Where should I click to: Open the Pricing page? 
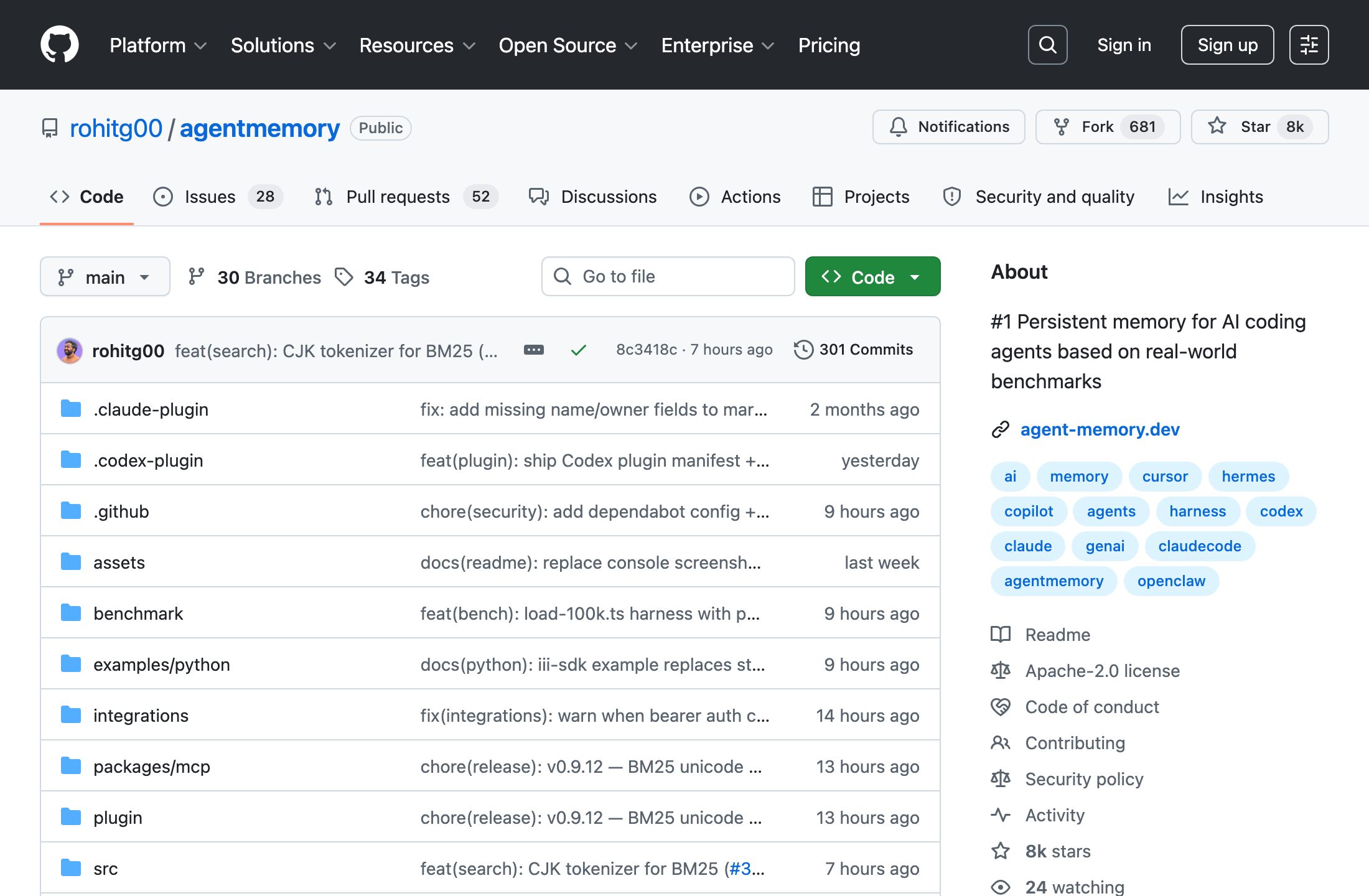[829, 45]
